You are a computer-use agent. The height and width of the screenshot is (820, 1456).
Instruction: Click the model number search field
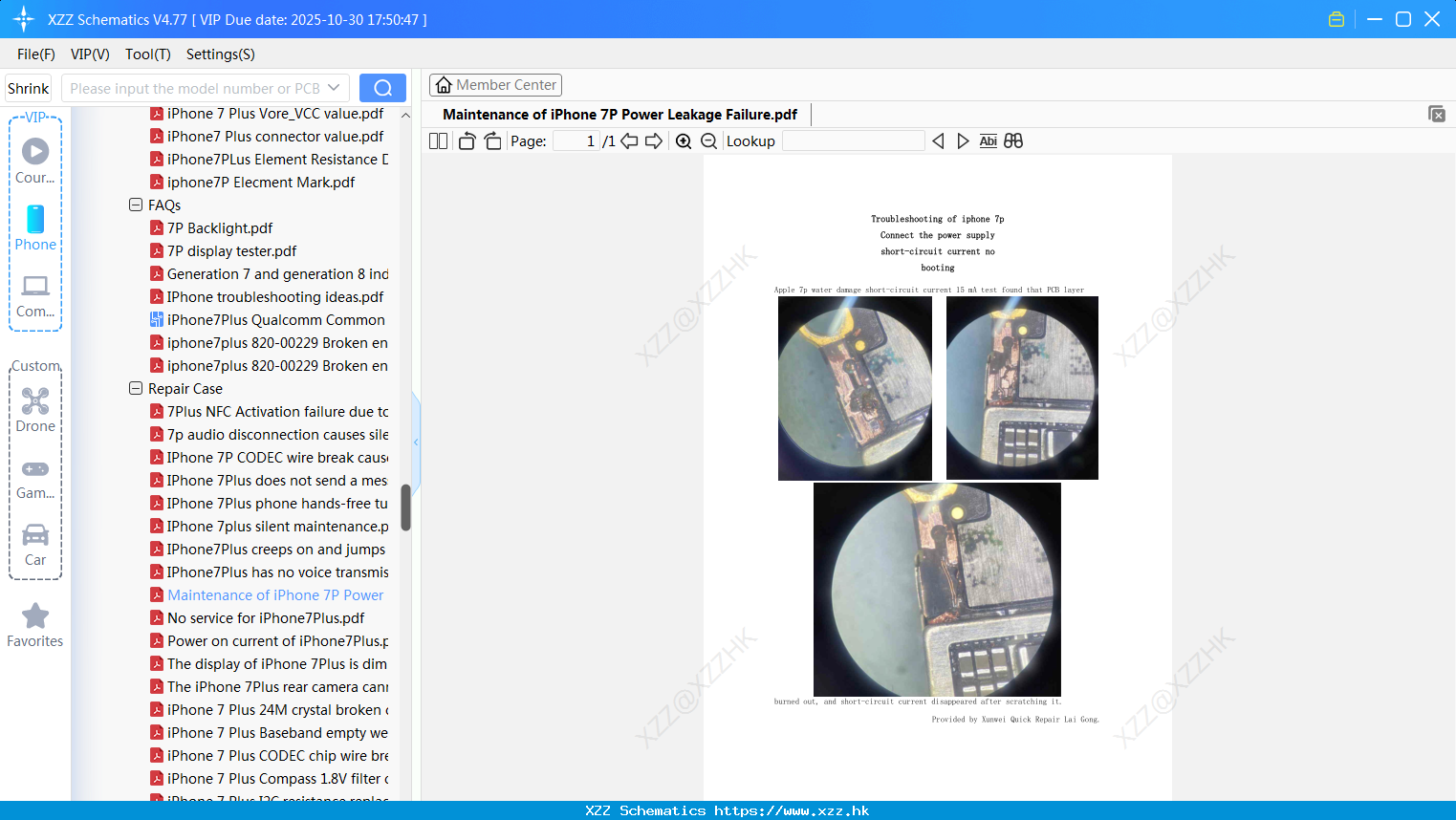tap(195, 88)
